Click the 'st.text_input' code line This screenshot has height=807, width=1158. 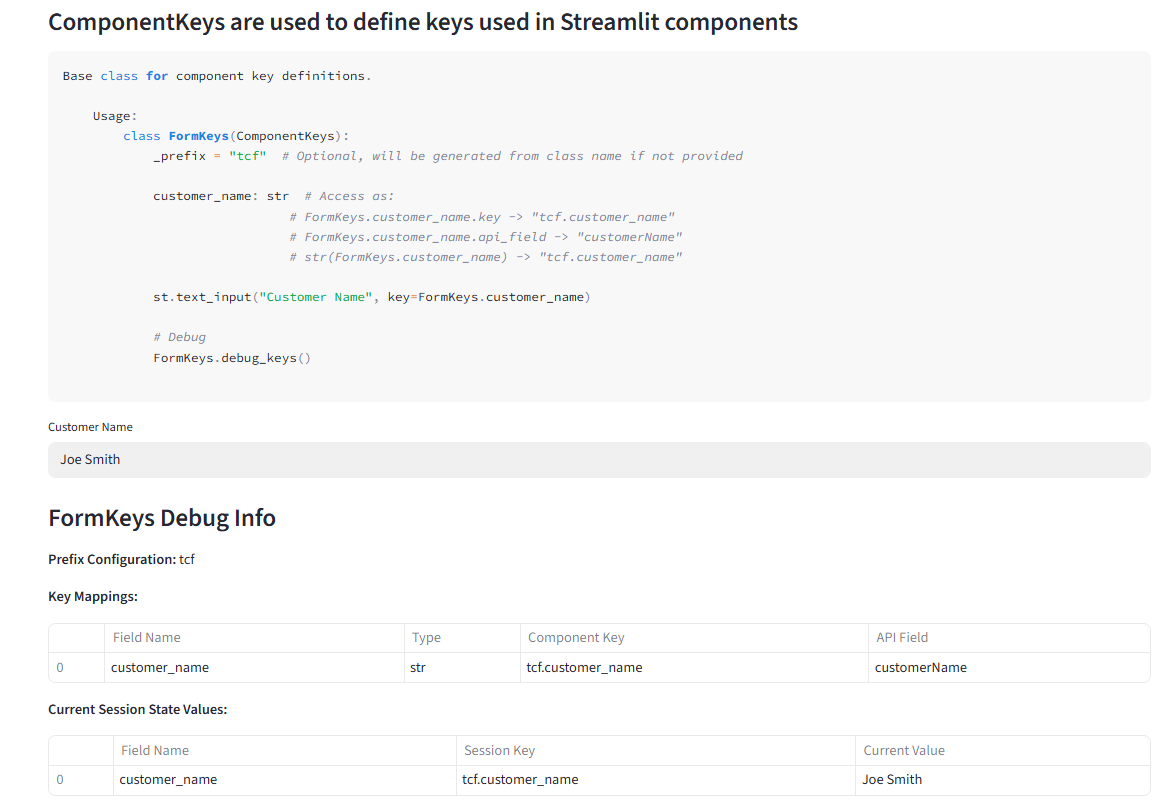pos(372,297)
